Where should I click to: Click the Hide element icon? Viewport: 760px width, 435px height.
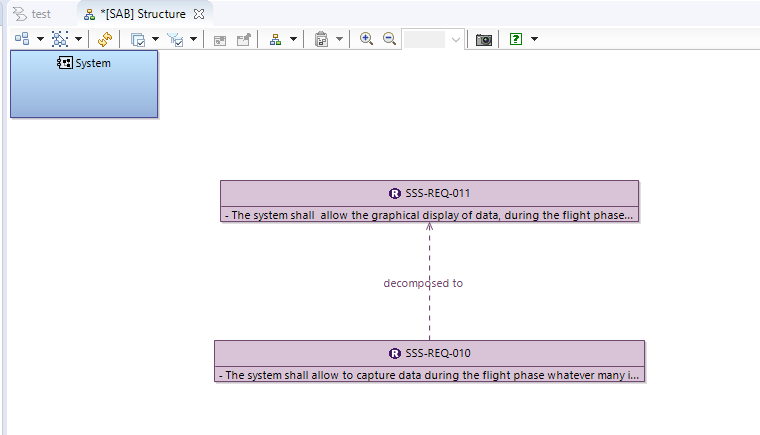coord(220,40)
